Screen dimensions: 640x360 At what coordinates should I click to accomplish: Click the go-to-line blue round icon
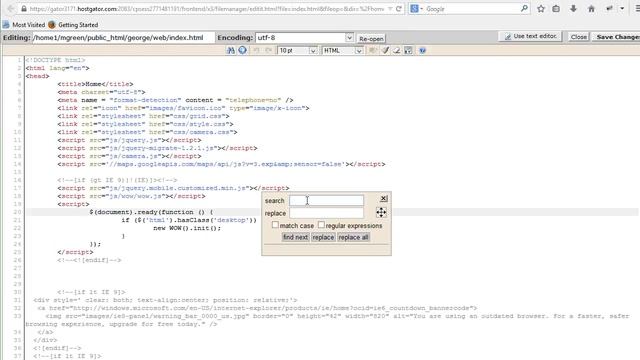point(242,51)
